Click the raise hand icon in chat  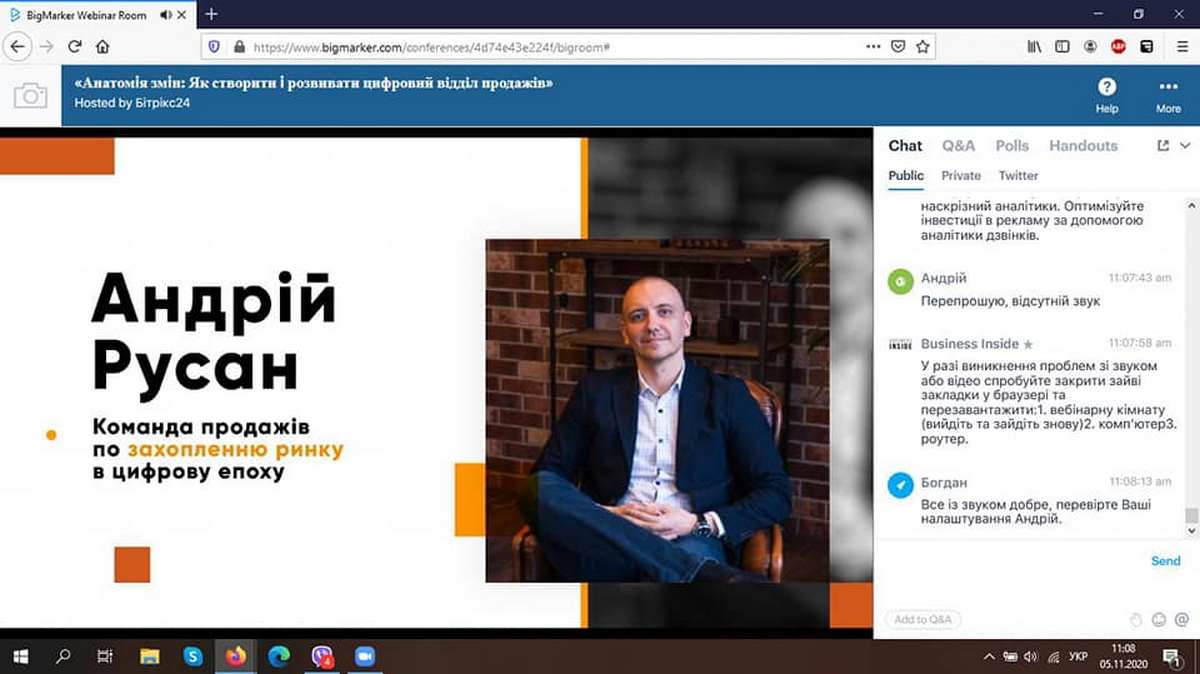pos(1135,619)
